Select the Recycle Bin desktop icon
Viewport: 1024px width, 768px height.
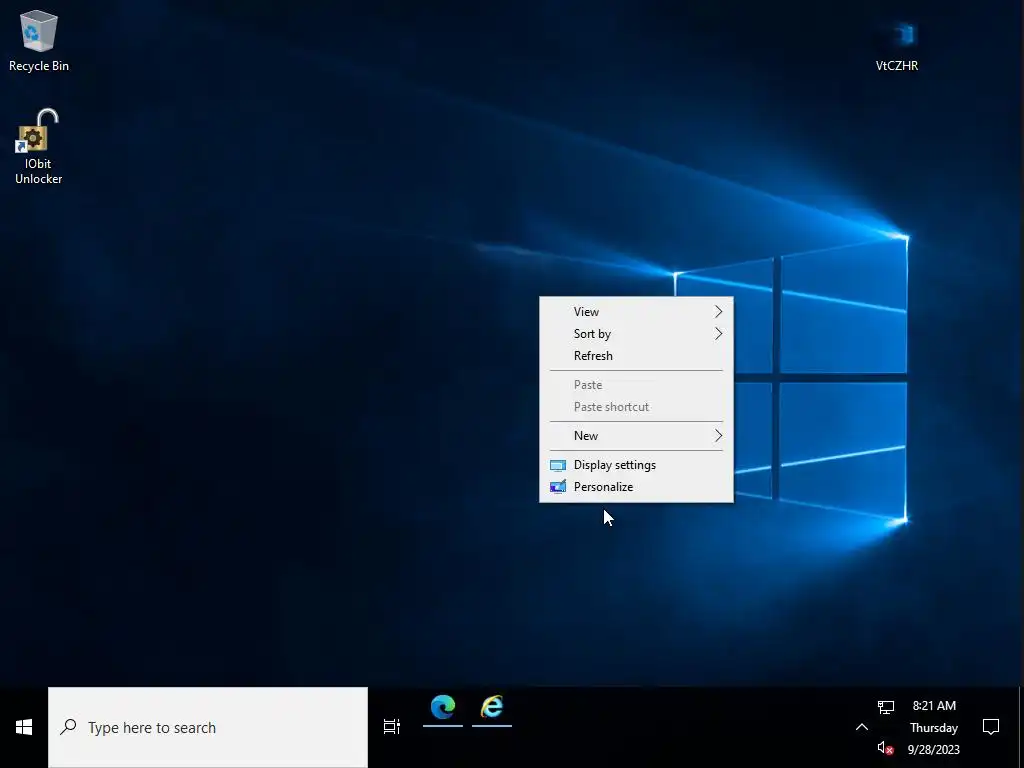[x=39, y=40]
